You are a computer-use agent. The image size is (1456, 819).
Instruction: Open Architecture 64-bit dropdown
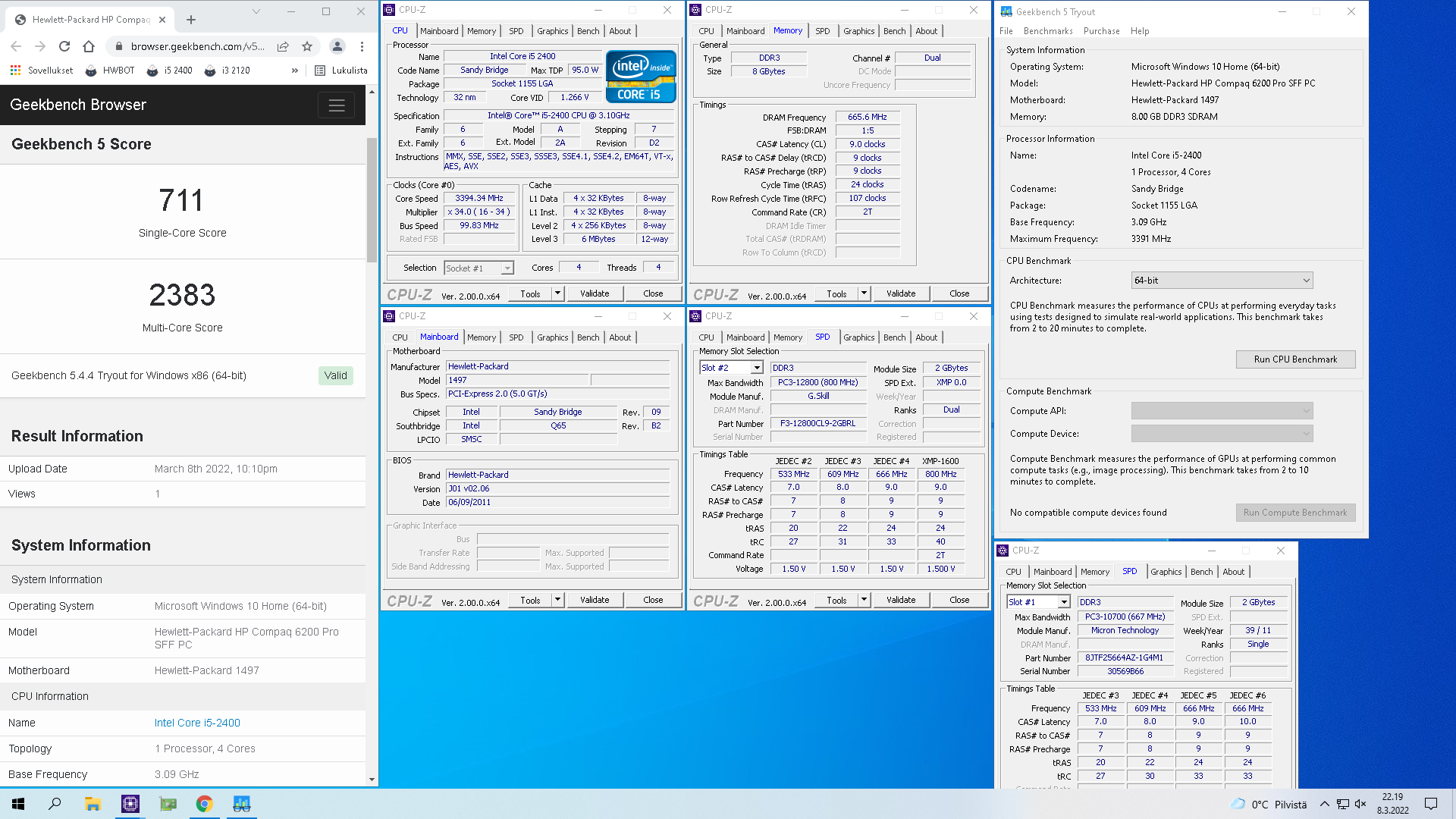[x=1222, y=281]
